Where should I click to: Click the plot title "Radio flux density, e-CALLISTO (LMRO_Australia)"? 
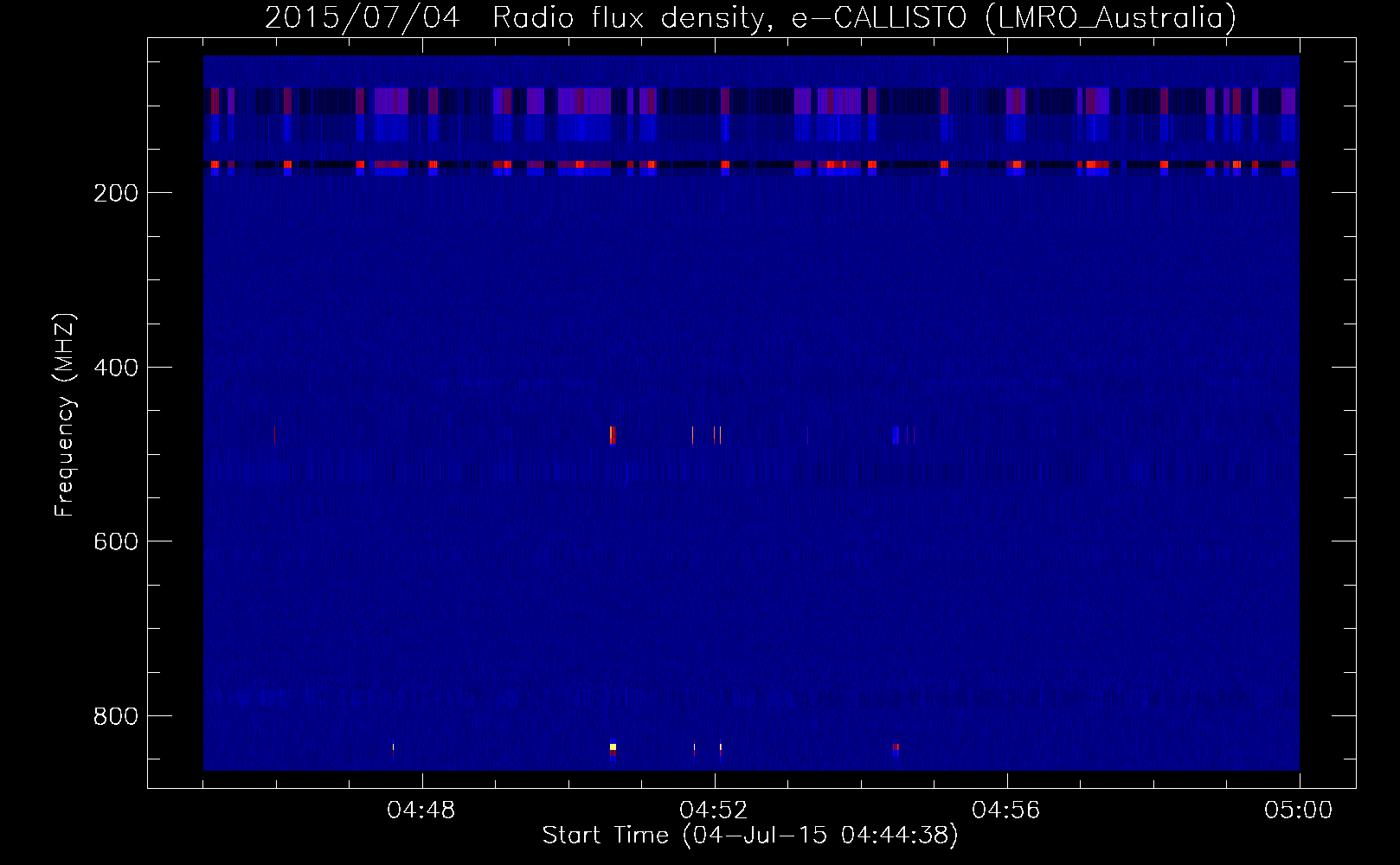pos(864,17)
